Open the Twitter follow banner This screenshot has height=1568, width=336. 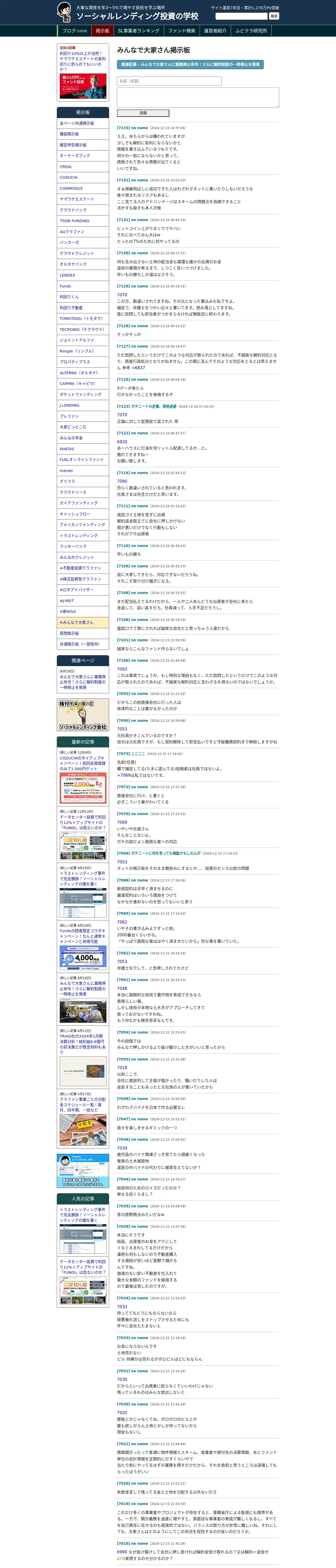83,1171
